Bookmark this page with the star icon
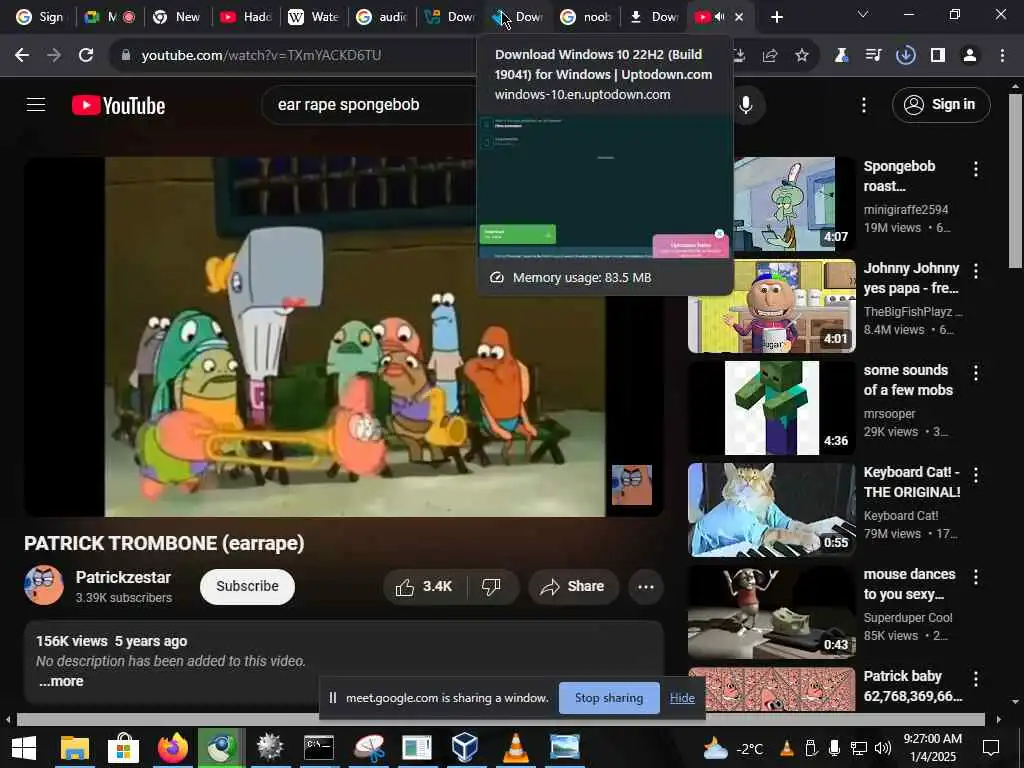 coord(802,56)
